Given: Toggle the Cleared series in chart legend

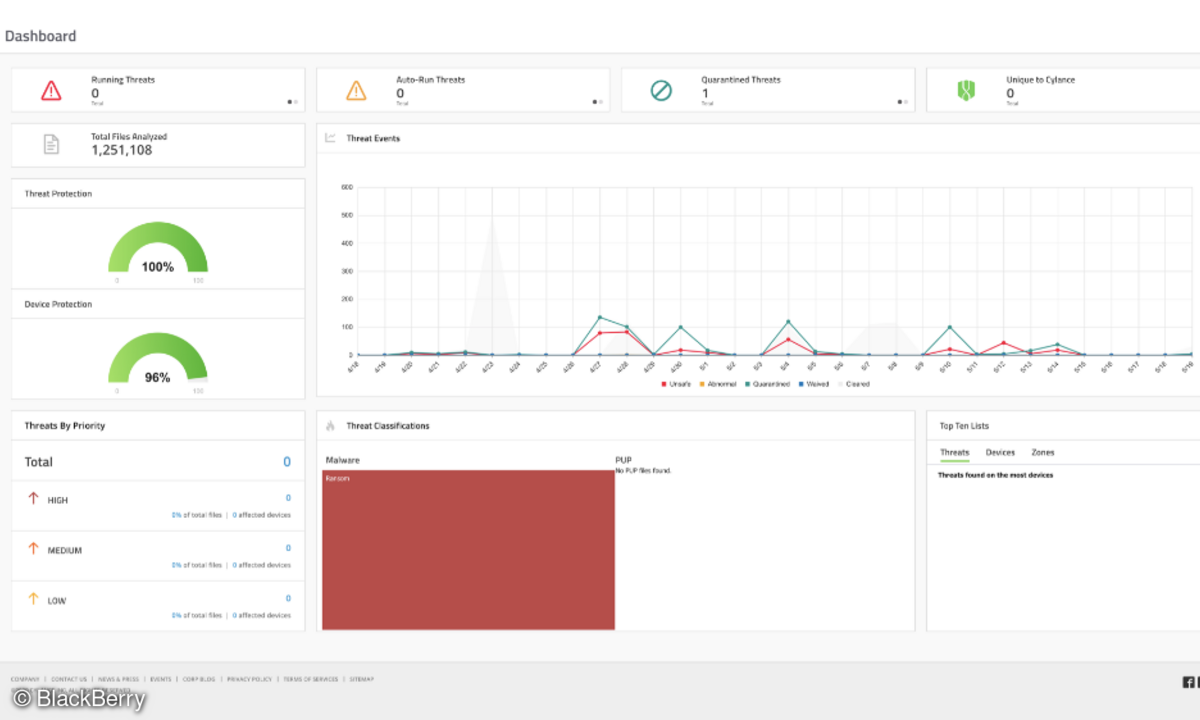Looking at the screenshot, I should pyautogui.click(x=855, y=384).
